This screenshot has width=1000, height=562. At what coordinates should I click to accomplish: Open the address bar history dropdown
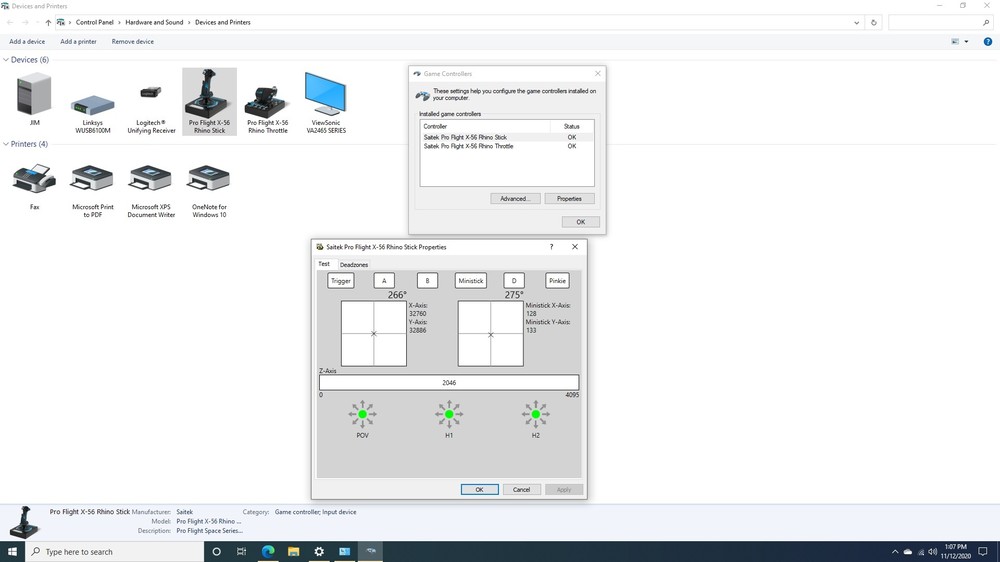tap(857, 22)
